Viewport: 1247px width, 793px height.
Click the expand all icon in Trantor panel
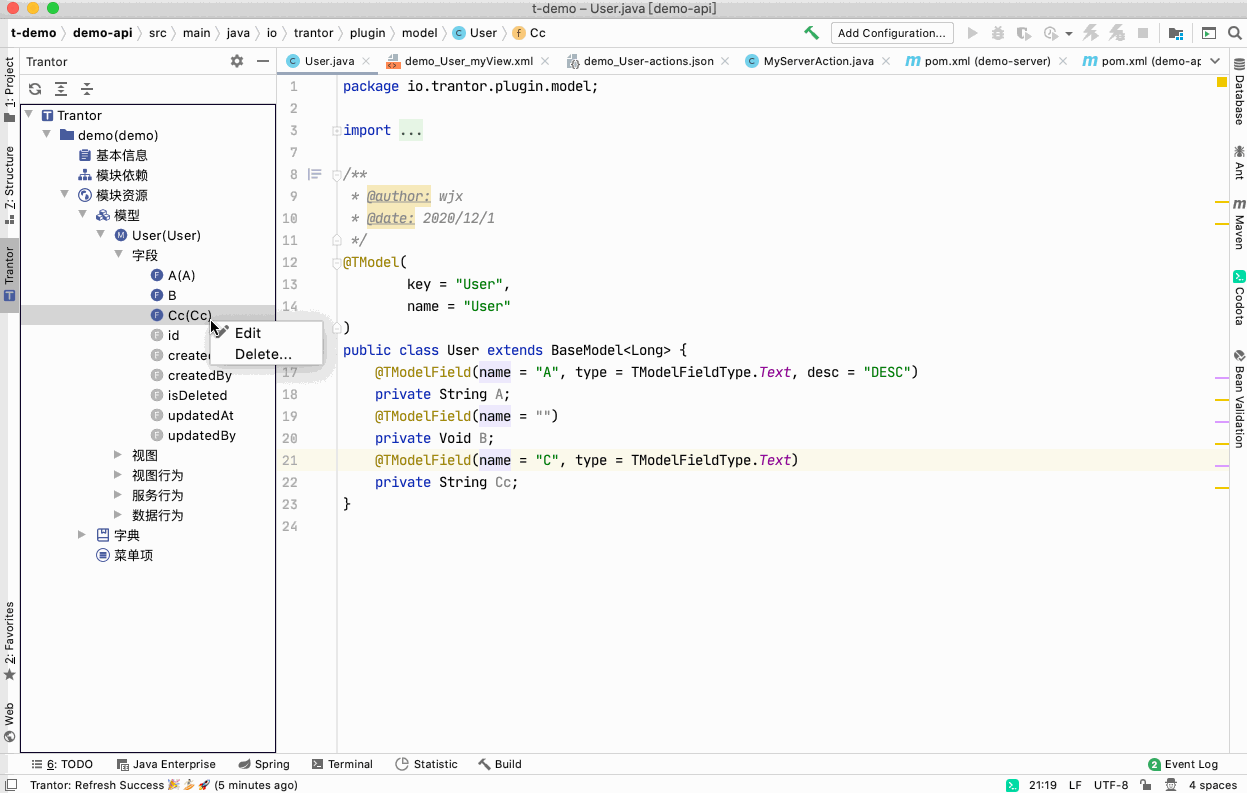(x=61, y=89)
